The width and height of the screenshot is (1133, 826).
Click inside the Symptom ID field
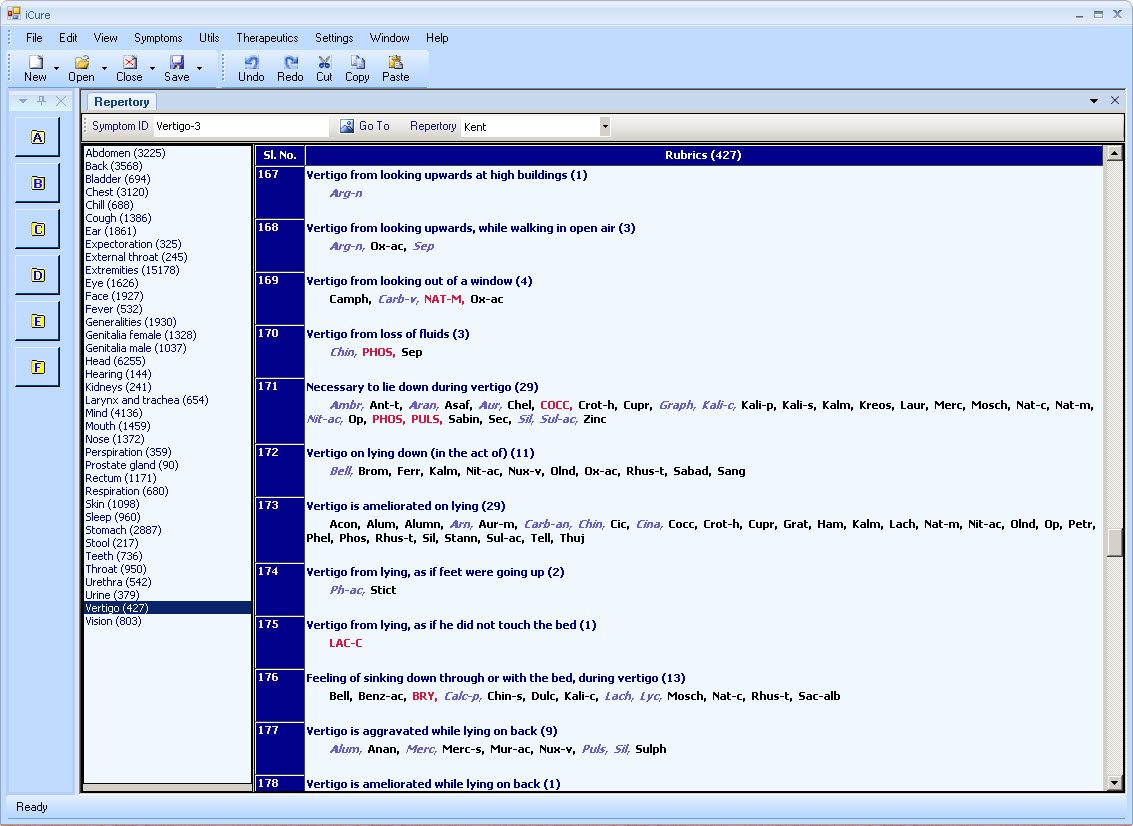click(x=241, y=126)
